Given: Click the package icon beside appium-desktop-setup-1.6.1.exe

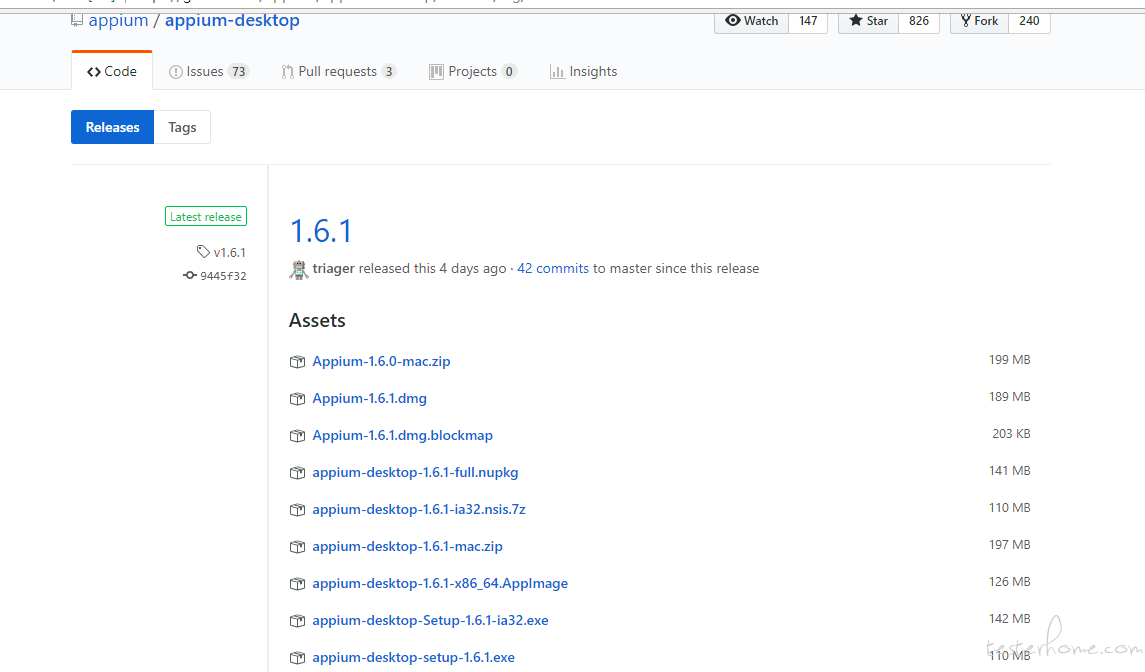Looking at the screenshot, I should (x=297, y=658).
